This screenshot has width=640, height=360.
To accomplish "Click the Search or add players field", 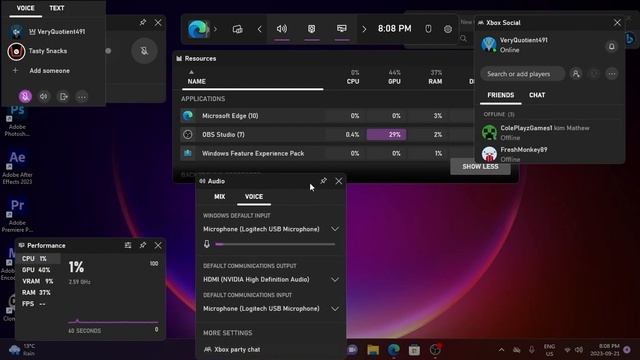I will click(x=522, y=74).
